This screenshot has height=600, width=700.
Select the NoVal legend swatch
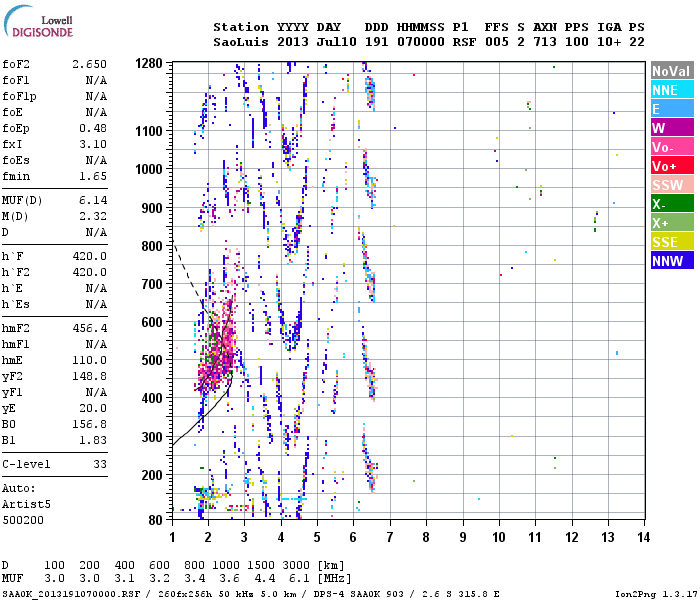click(x=672, y=71)
